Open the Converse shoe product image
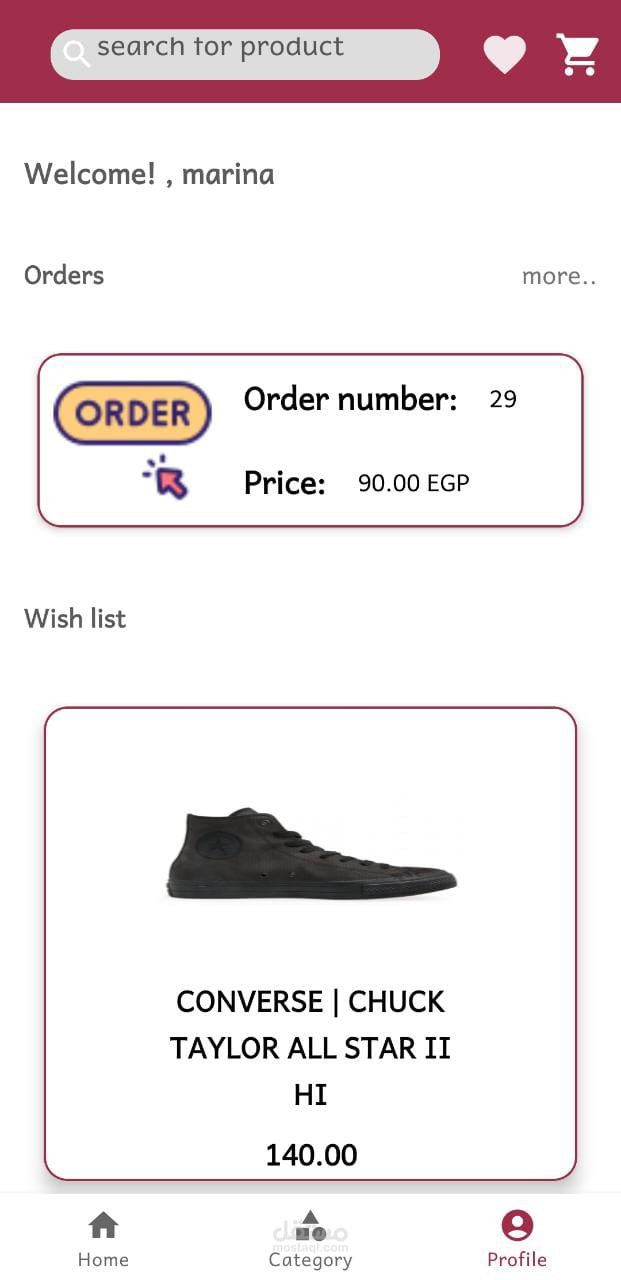Screen dimensions: 621x1280 coord(310,853)
